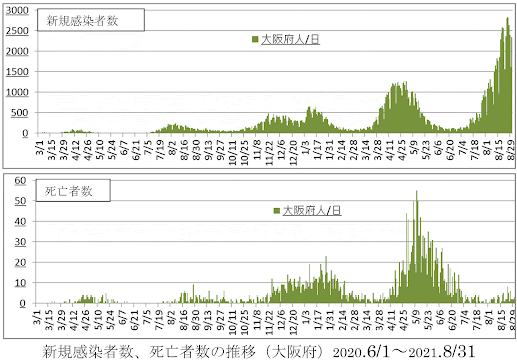Click the 11/22 date label in the top chart
Image resolution: width=517 pixels, height=362 pixels.
pyautogui.click(x=269, y=153)
